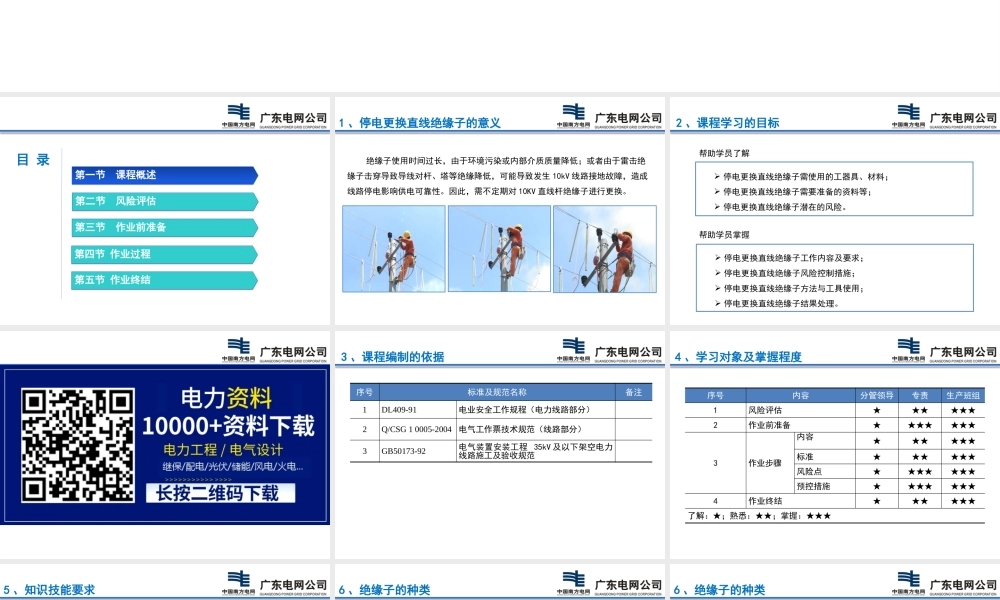Select the 第四节 作业过程 section bar
Viewport: 1000px width, 600px height.
tap(160, 254)
